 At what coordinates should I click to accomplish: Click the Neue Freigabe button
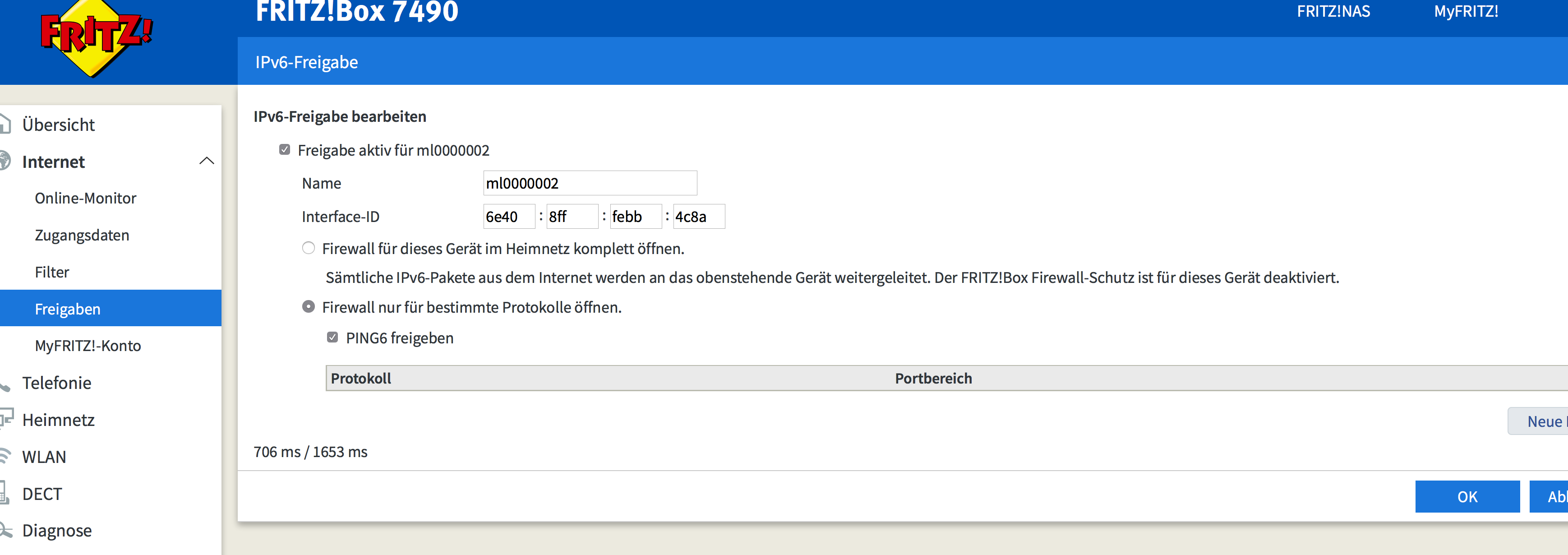(1538, 421)
